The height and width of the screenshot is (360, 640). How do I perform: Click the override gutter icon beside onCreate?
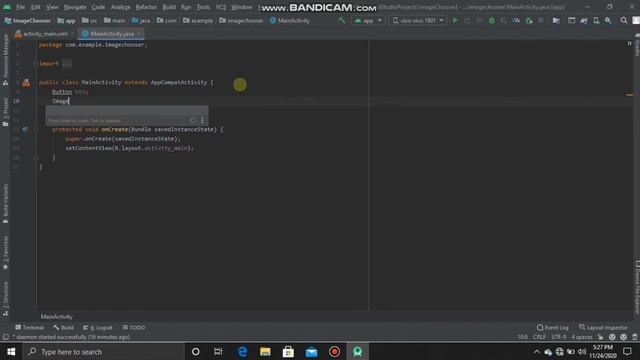click(x=25, y=129)
